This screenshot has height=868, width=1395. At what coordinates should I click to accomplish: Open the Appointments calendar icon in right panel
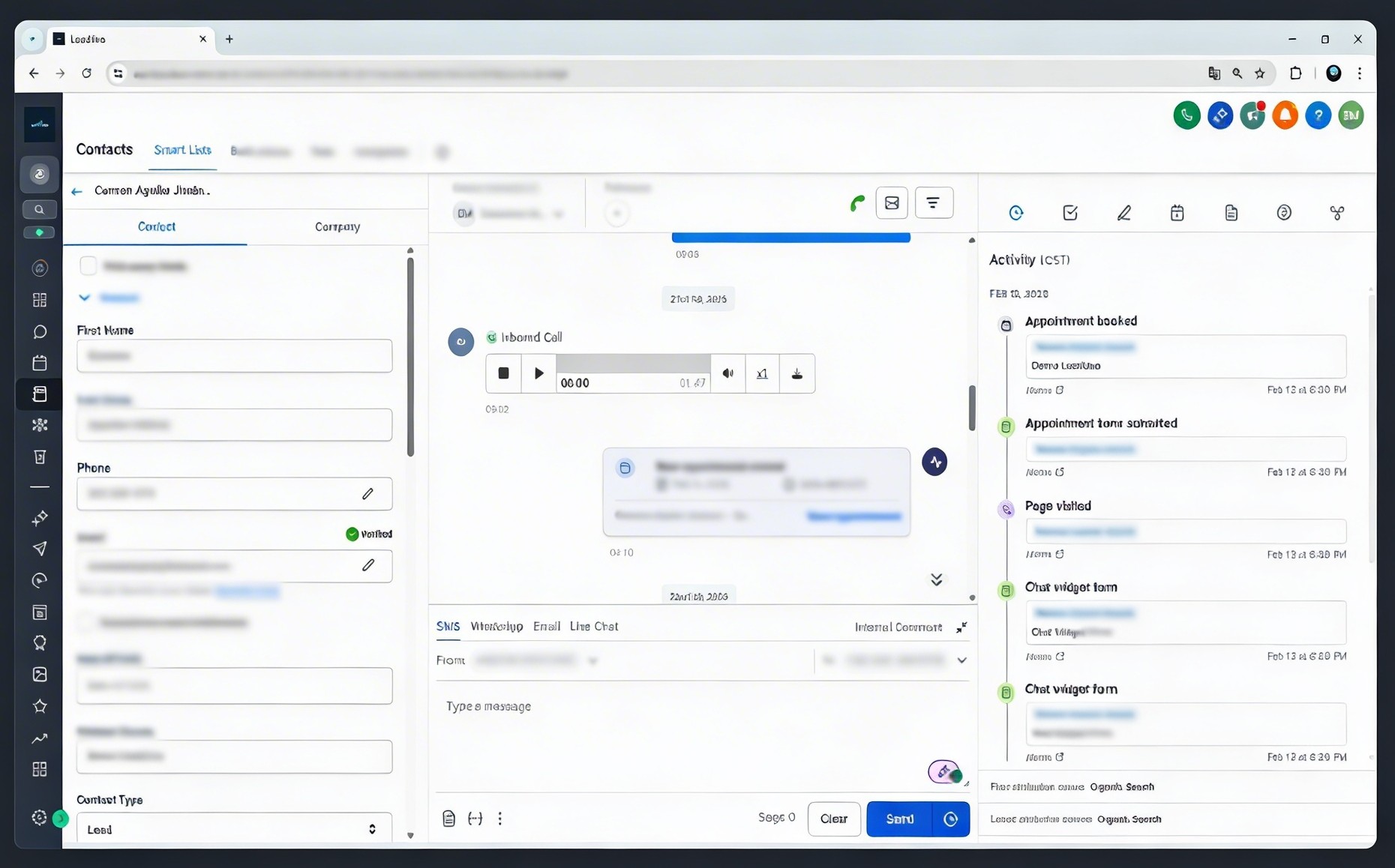click(x=1177, y=213)
